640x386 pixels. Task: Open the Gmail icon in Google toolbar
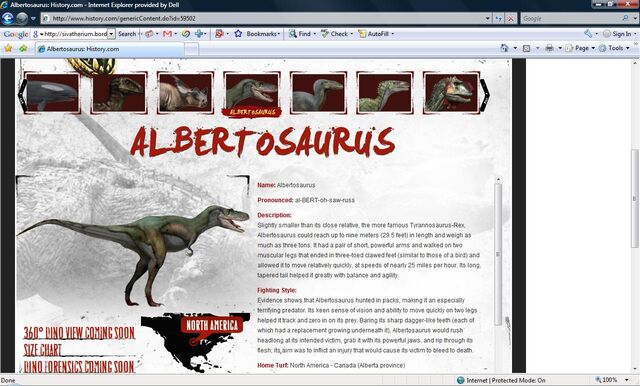167,34
